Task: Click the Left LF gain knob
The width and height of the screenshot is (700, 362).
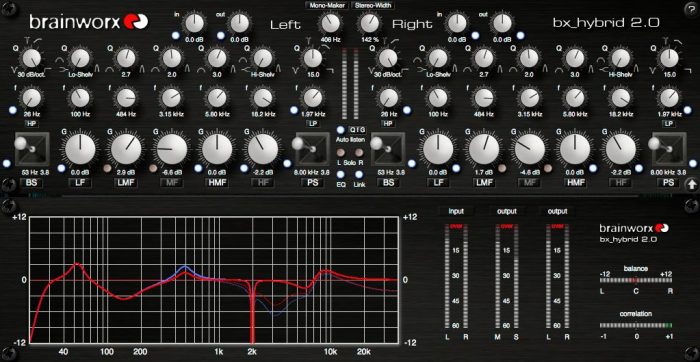Action: tap(80, 149)
